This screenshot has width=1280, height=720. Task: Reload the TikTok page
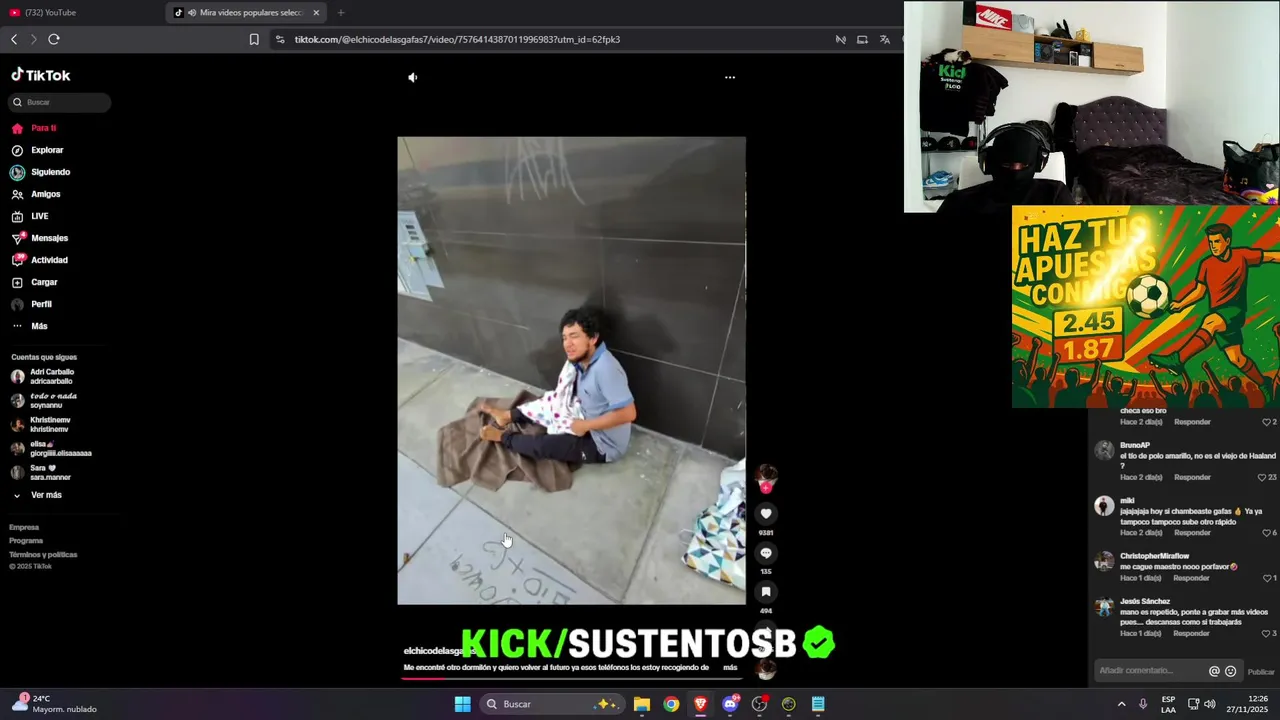(54, 39)
